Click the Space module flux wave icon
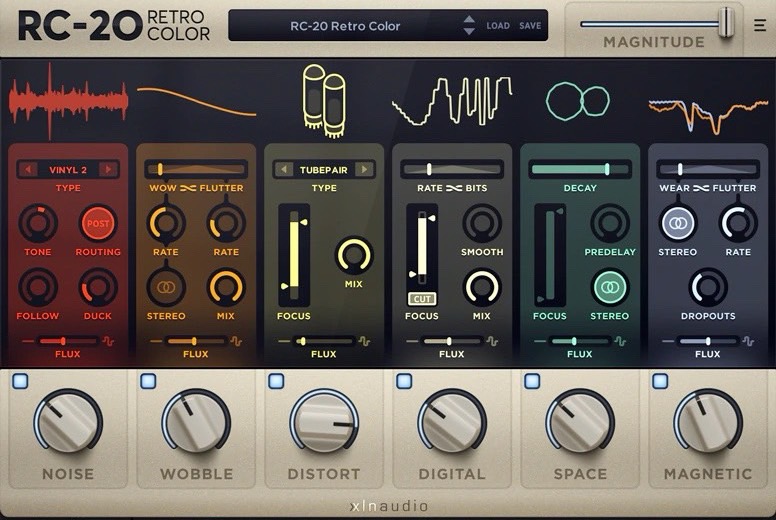The width and height of the screenshot is (776, 520). 620,341
